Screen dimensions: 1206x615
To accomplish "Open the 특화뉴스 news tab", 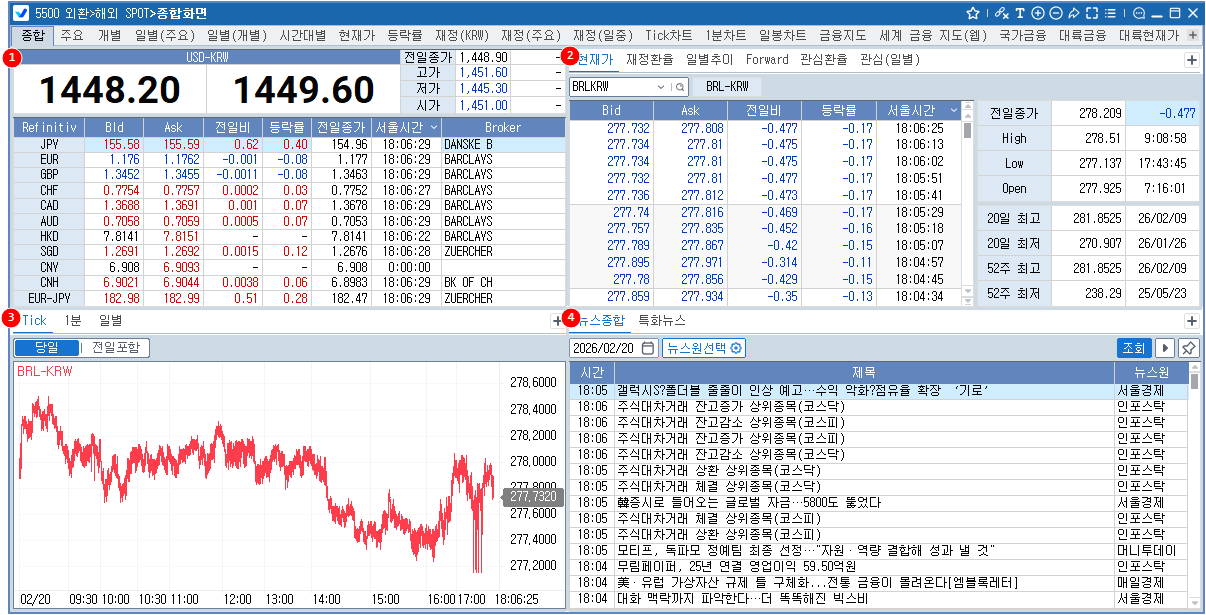I will pos(662,321).
